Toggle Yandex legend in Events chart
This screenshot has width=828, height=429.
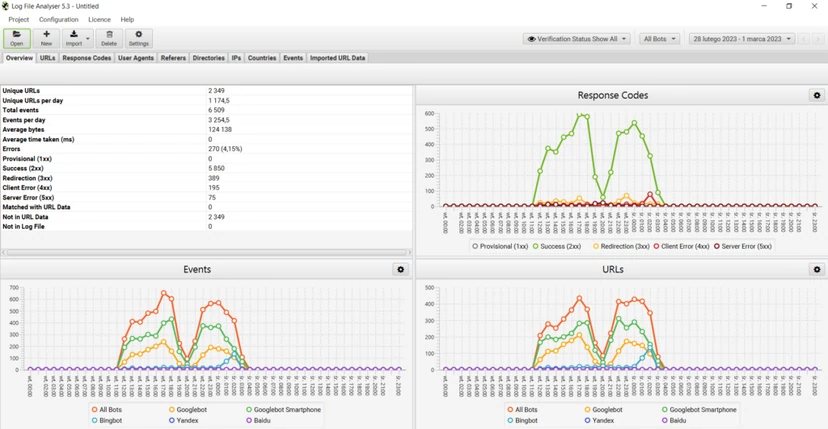pos(183,421)
